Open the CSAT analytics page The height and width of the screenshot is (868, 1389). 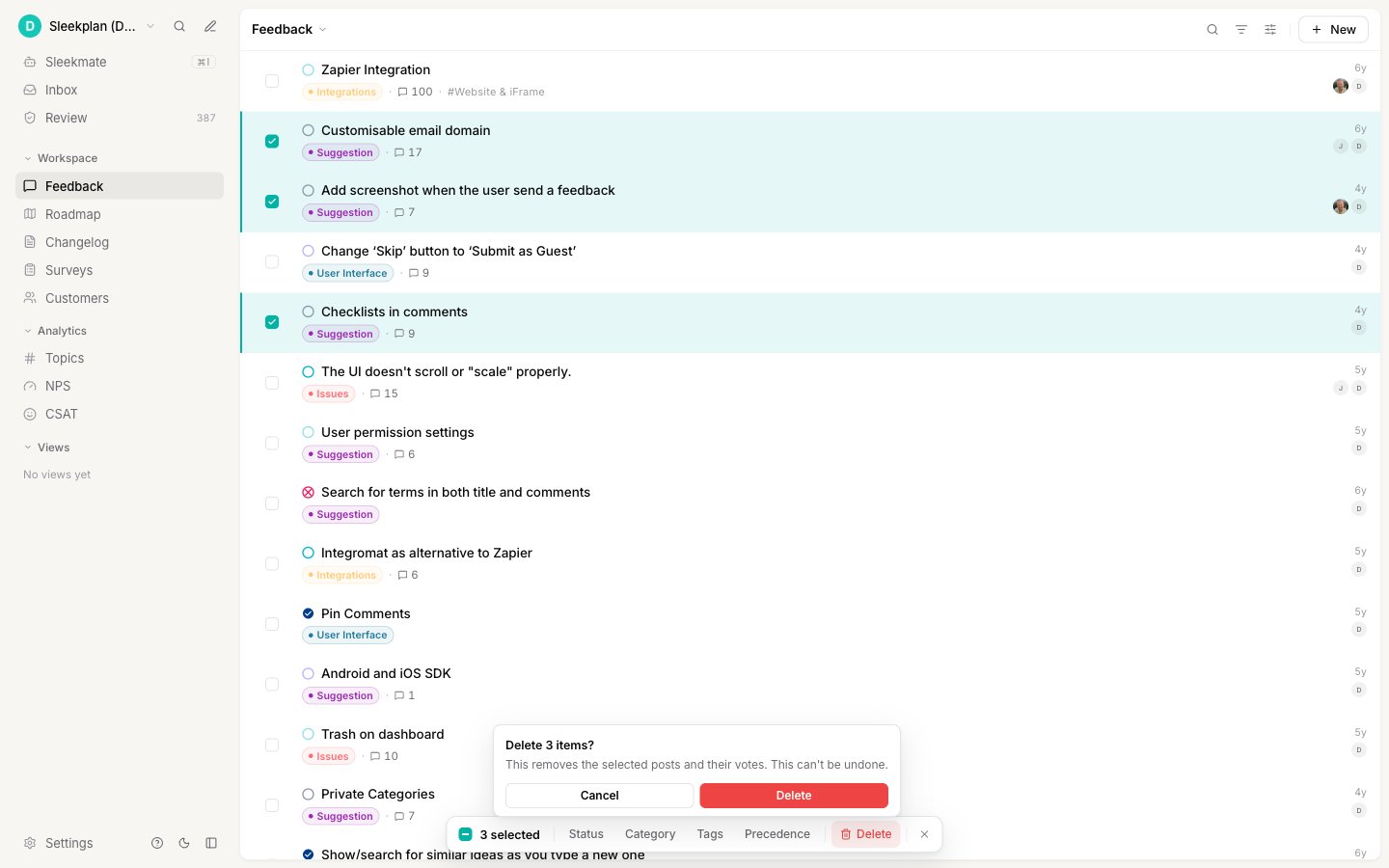120,414
